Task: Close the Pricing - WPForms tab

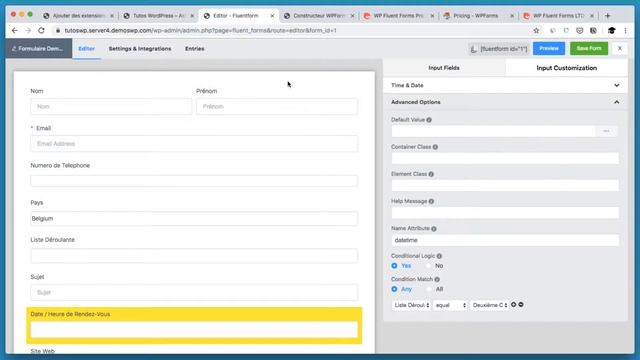Action: pos(512,16)
